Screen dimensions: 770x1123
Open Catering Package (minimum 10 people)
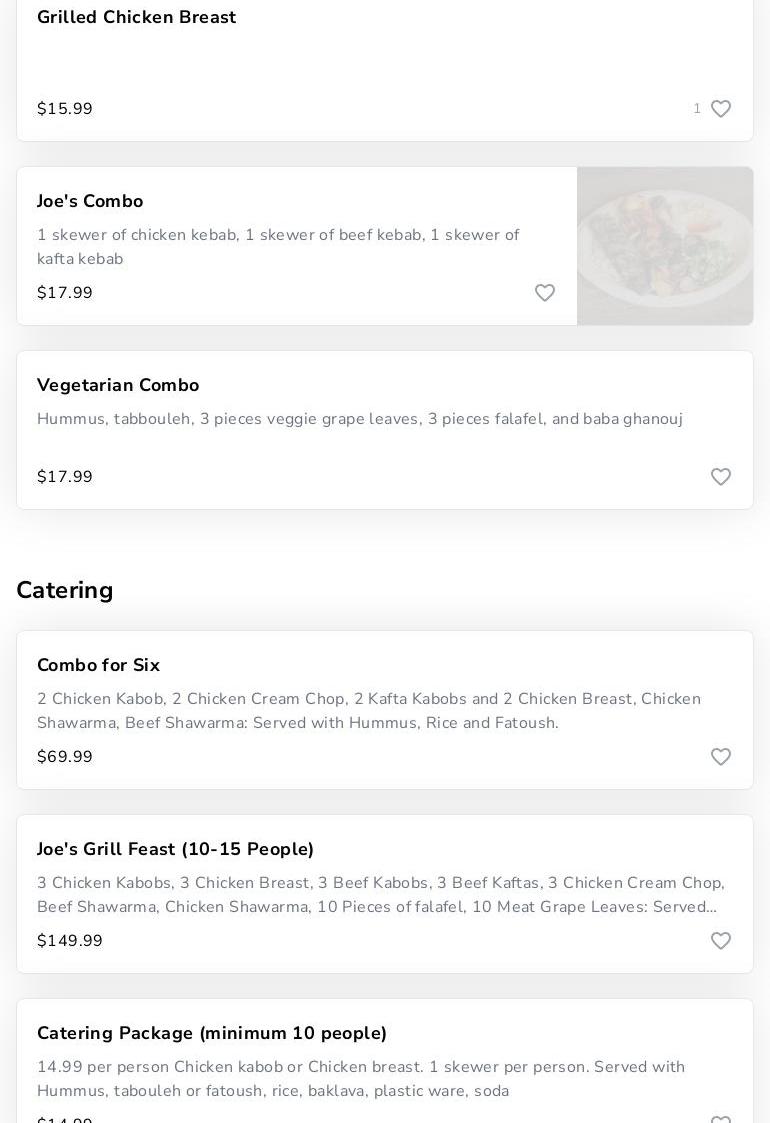pos(212,1033)
